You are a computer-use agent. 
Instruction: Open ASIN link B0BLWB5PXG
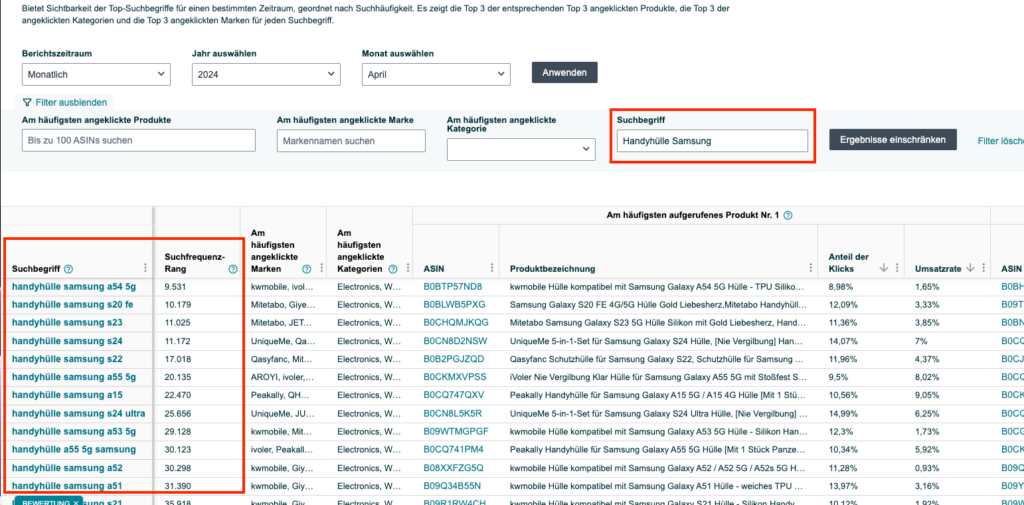click(x=455, y=304)
